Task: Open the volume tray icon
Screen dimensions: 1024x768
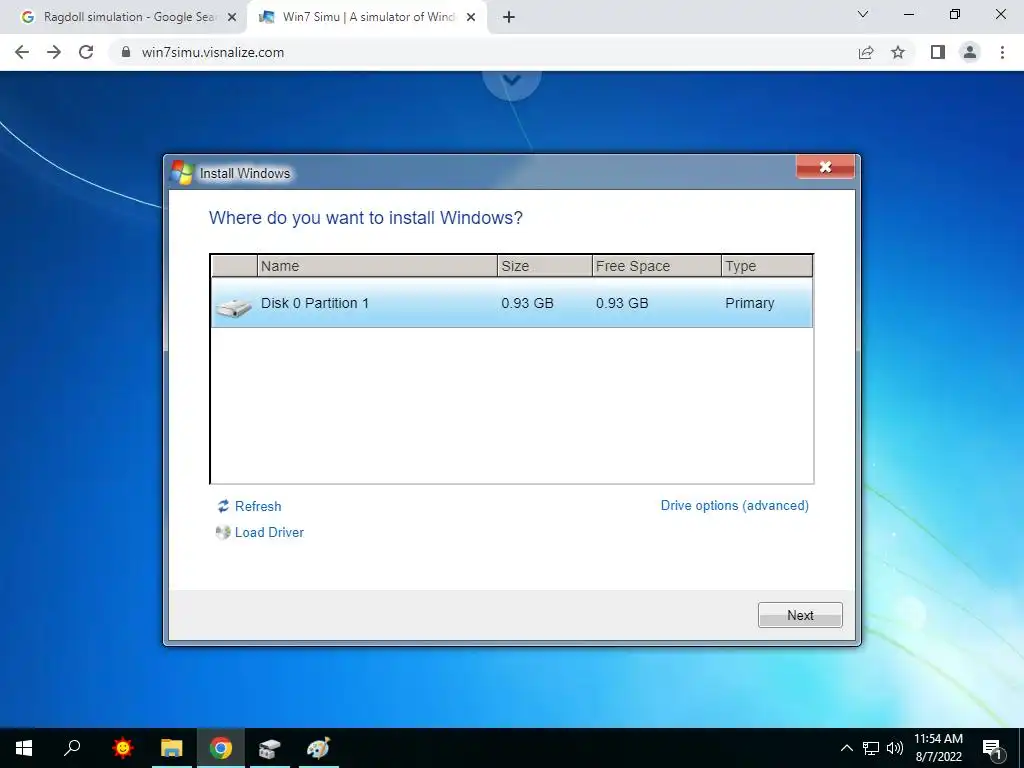Action: pos(895,748)
